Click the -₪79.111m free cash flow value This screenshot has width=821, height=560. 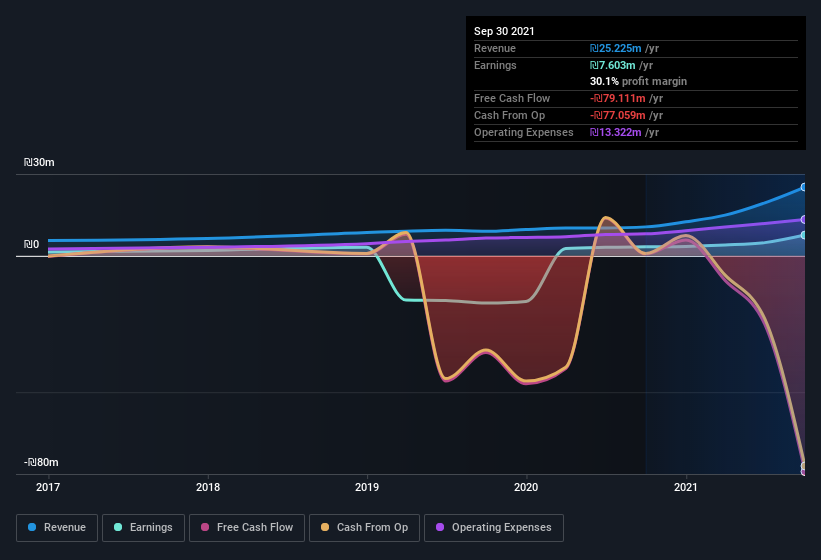point(617,98)
